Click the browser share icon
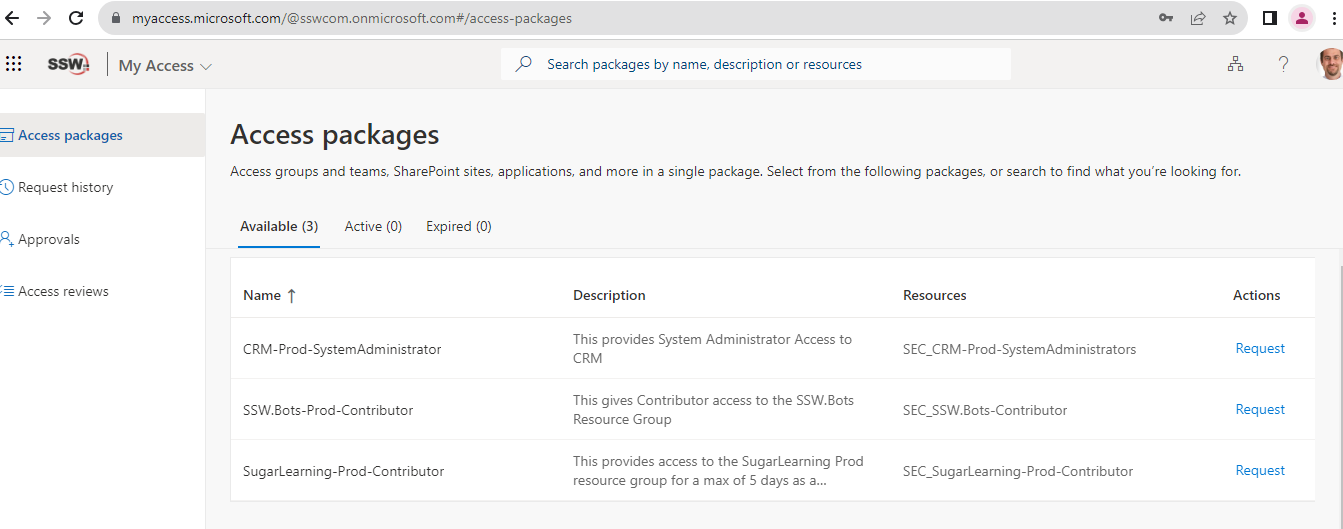Viewport: 1343px width, 529px height. [1198, 18]
